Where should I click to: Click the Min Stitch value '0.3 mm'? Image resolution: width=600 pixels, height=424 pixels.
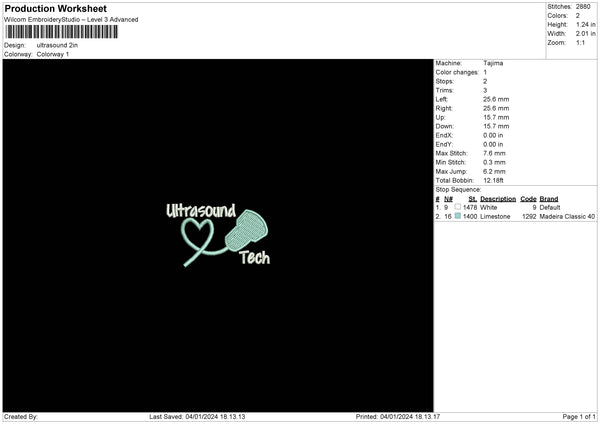tap(494, 163)
